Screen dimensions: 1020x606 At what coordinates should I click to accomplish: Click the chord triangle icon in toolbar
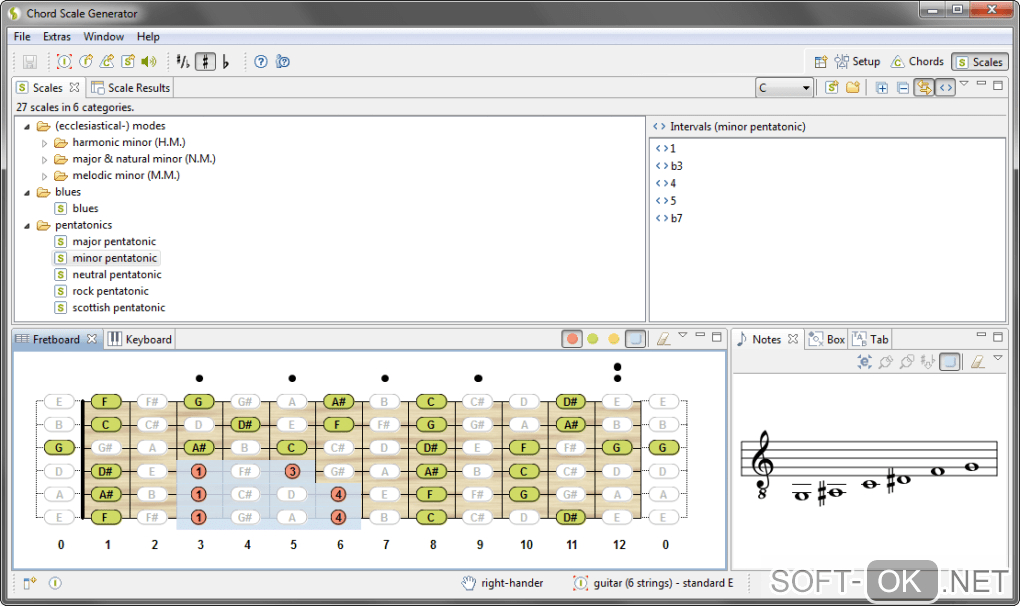click(x=107, y=62)
